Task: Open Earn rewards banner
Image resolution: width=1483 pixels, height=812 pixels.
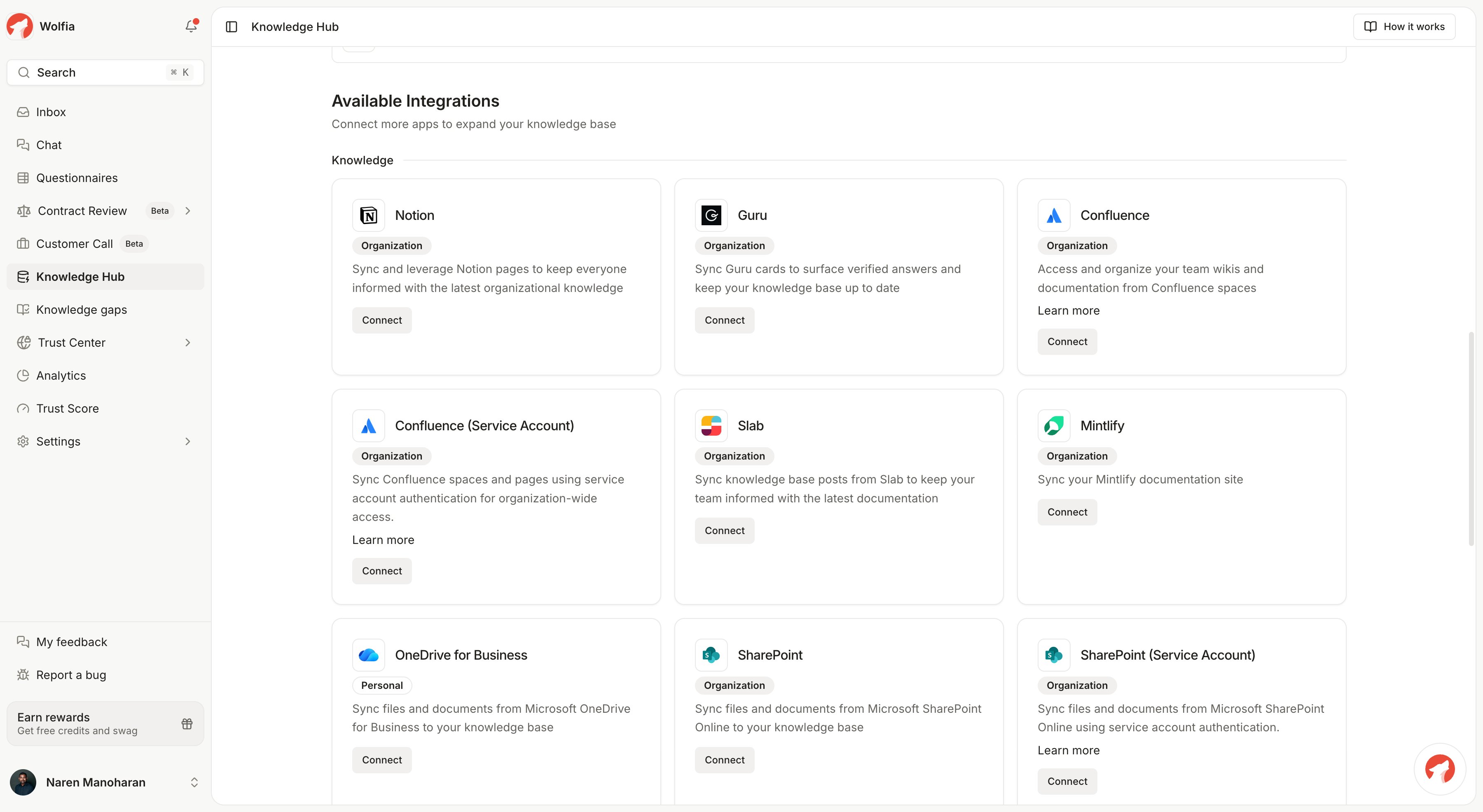Action: click(x=105, y=724)
